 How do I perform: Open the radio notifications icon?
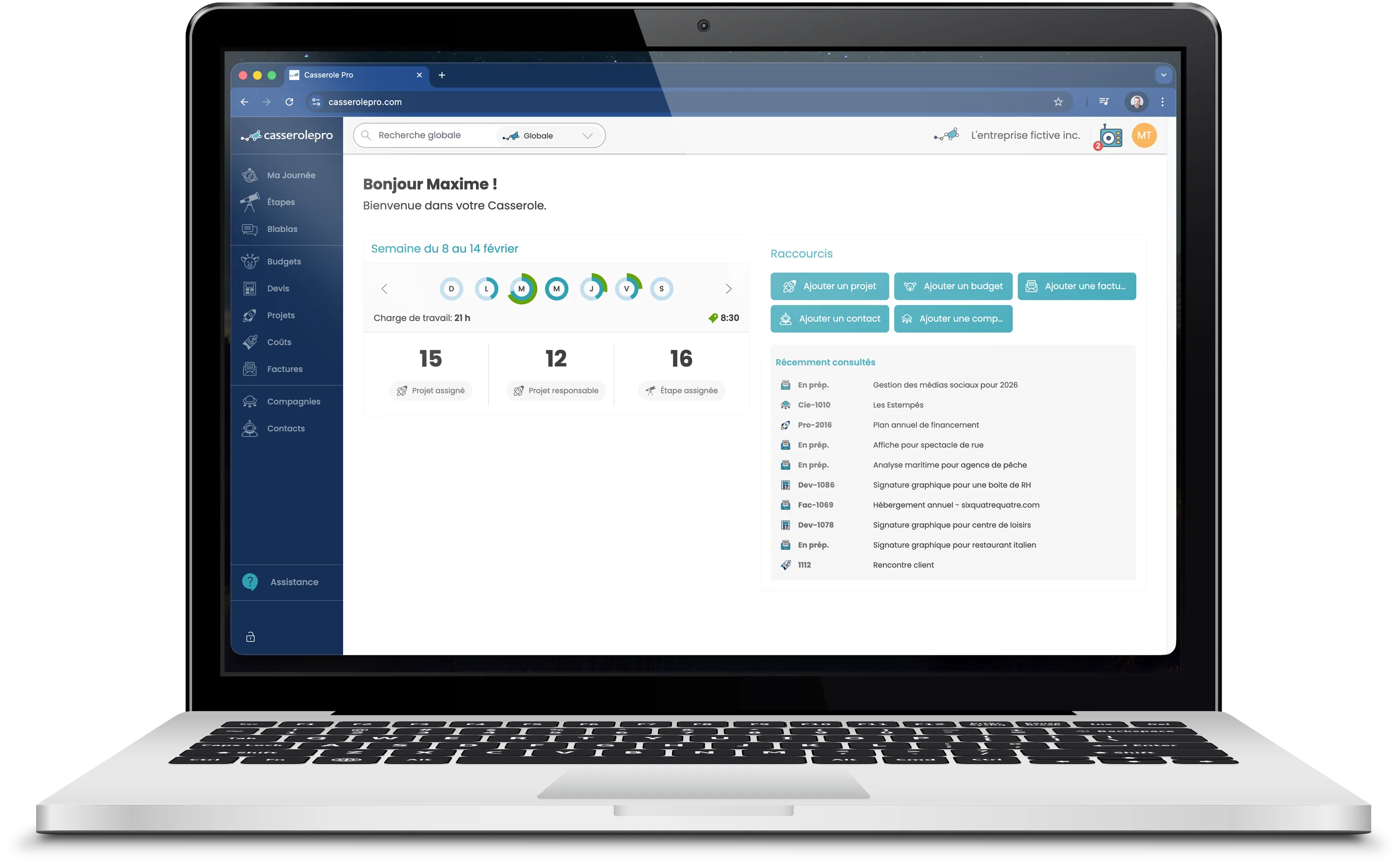tap(1110, 137)
